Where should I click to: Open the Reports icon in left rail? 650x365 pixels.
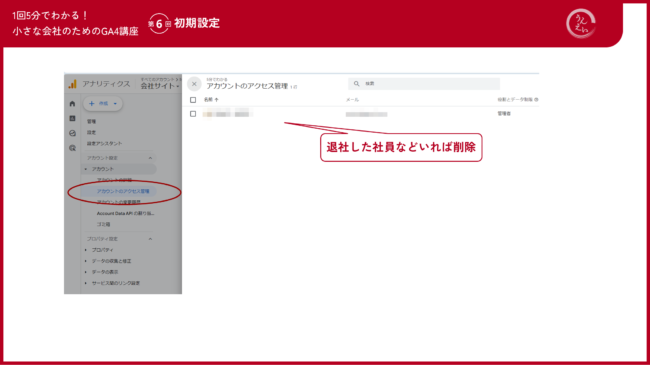73,118
